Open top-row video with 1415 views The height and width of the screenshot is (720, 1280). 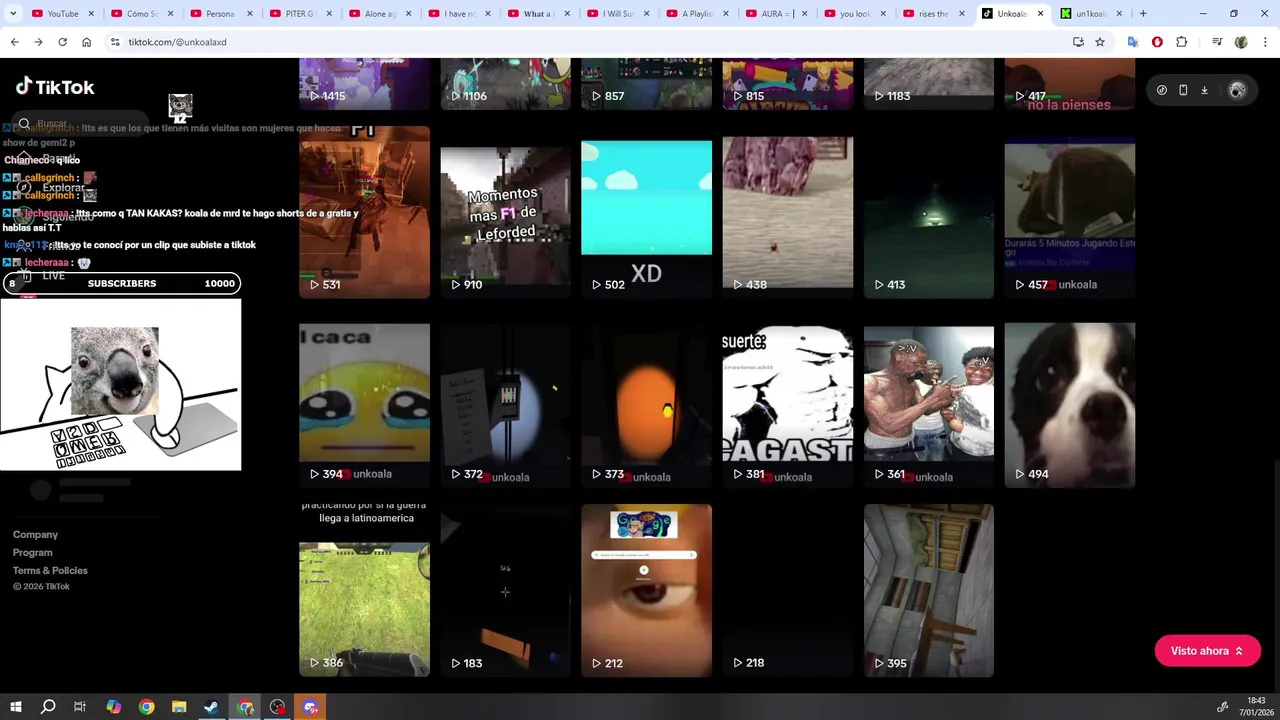click(x=364, y=83)
